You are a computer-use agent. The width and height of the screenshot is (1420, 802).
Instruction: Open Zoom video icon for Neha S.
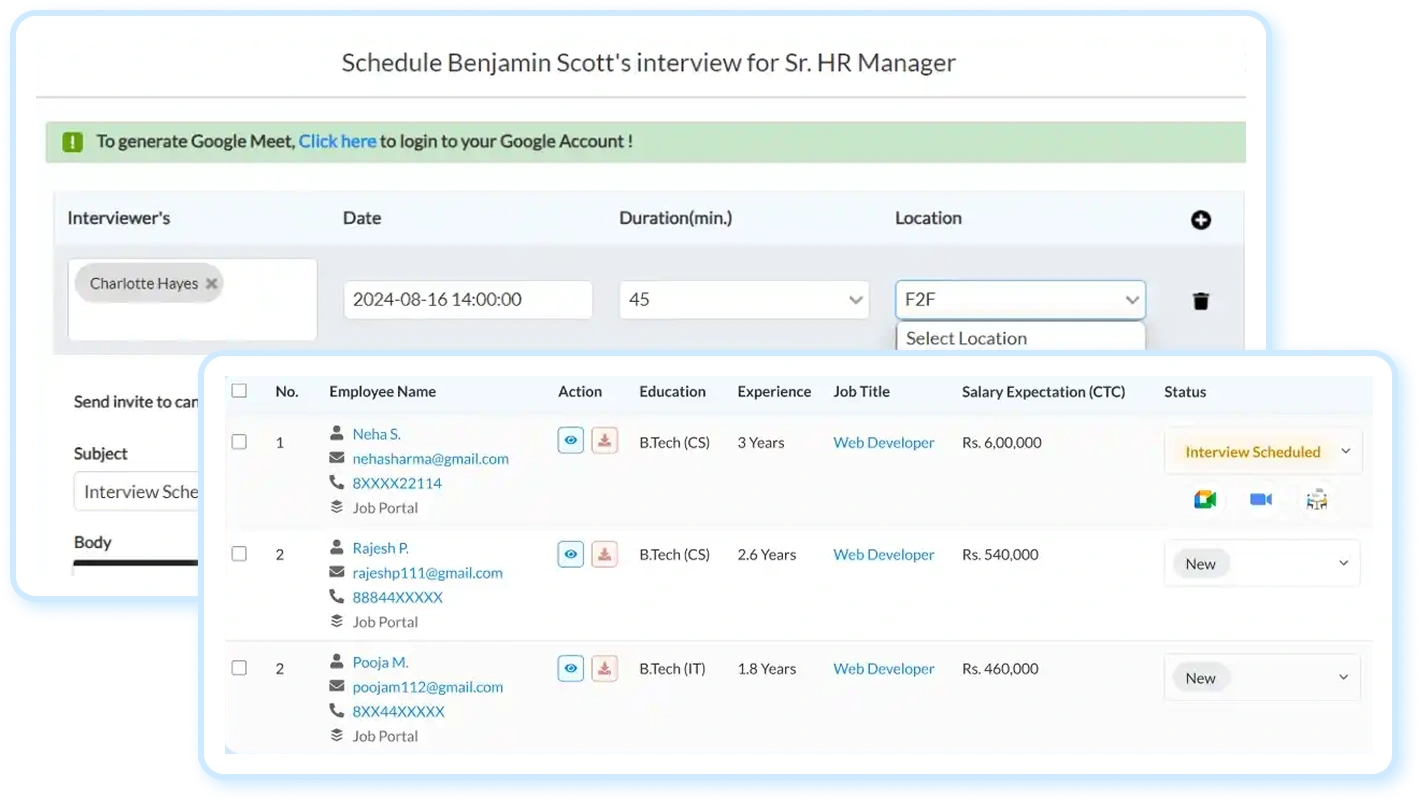tap(1261, 499)
